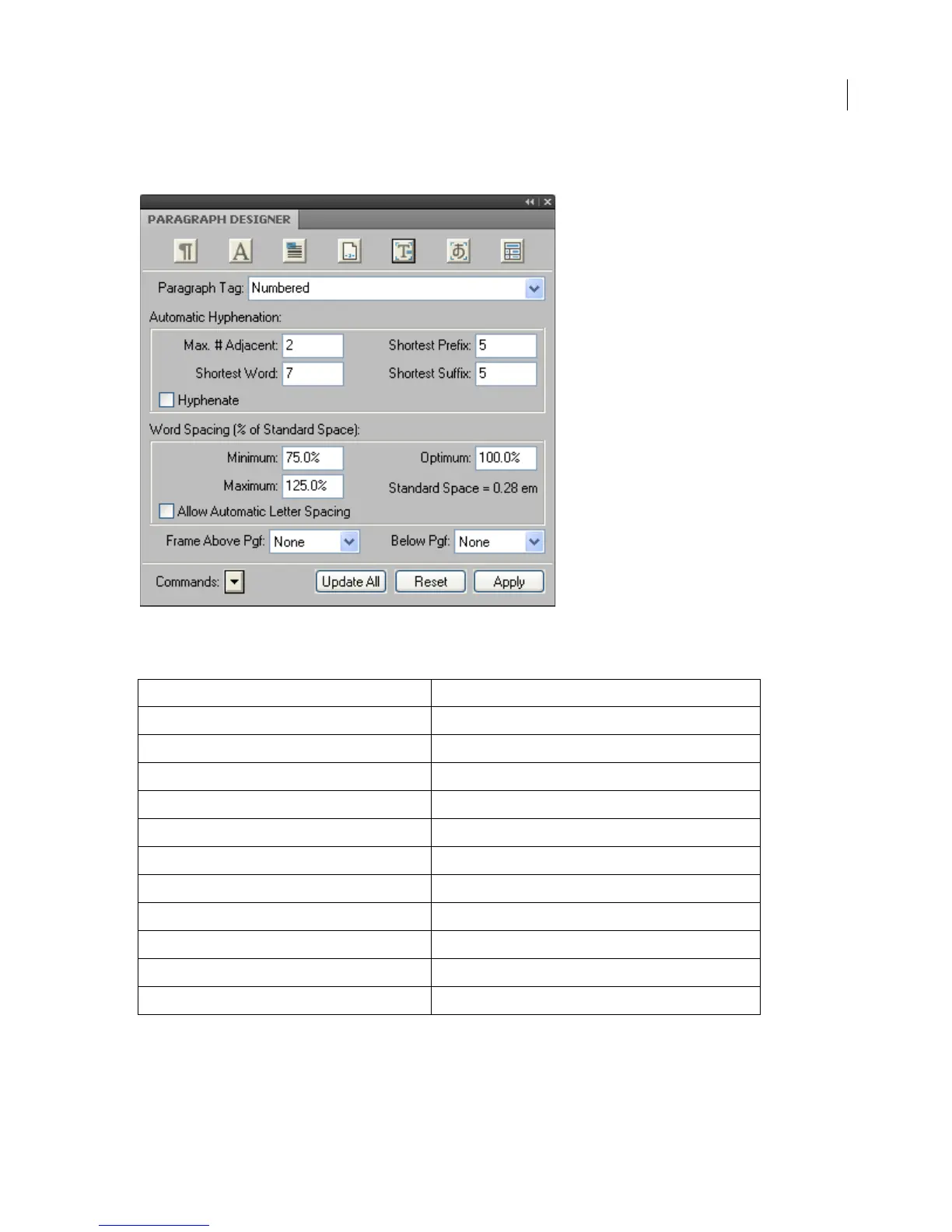Focus the Shortest Prefix field
952x1232 pixels.
tap(506, 345)
